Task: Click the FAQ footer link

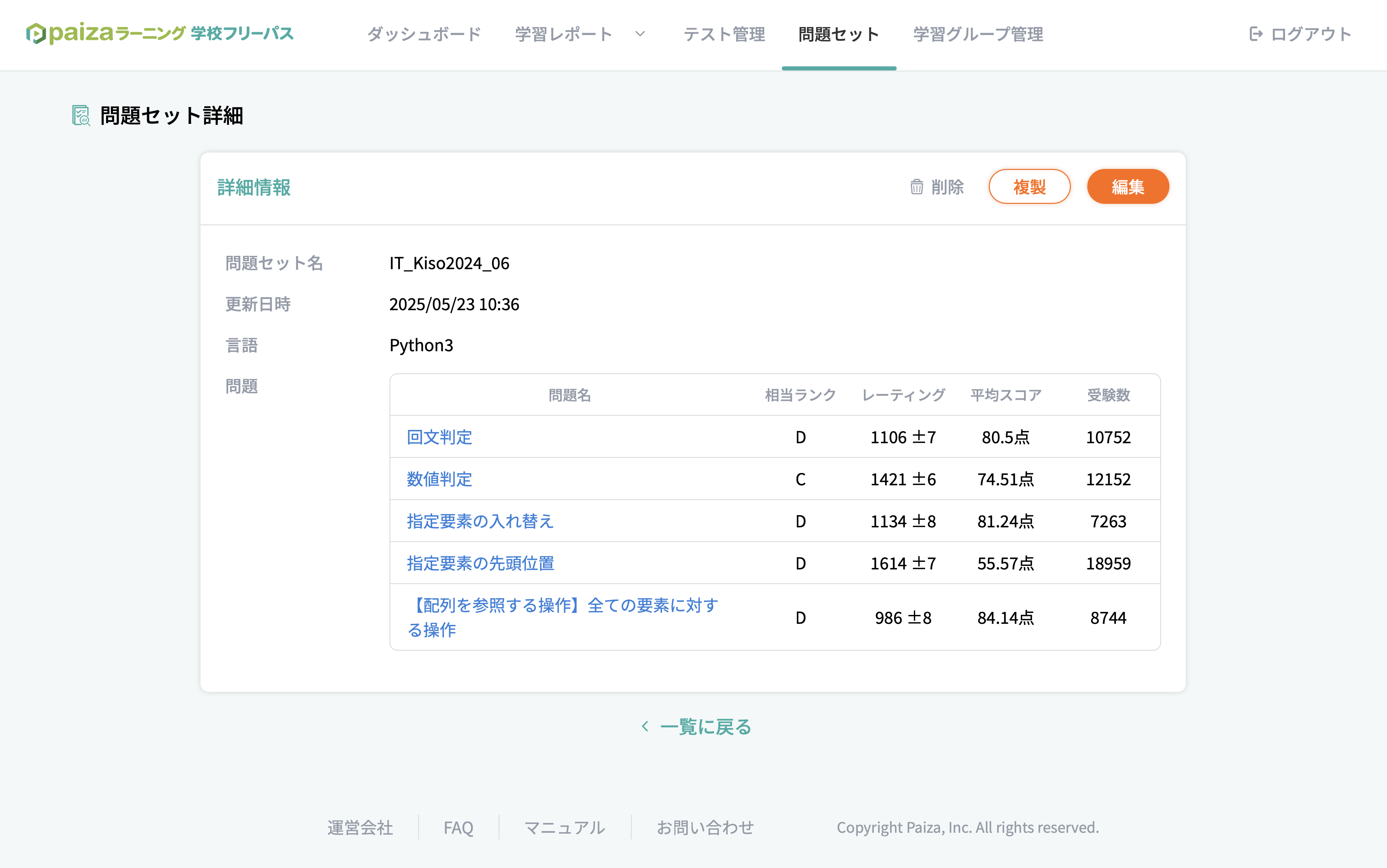Action: [x=458, y=827]
